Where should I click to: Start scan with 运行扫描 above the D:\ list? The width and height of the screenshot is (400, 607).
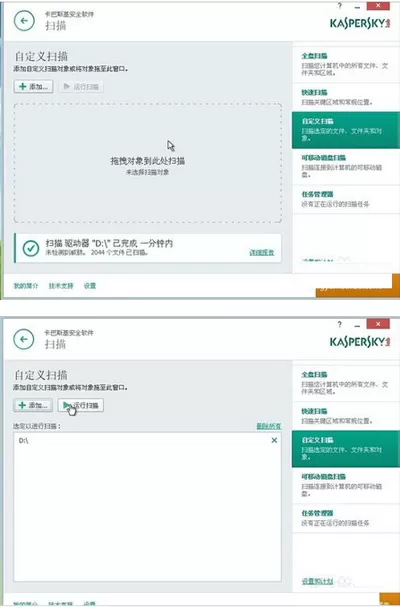81,405
